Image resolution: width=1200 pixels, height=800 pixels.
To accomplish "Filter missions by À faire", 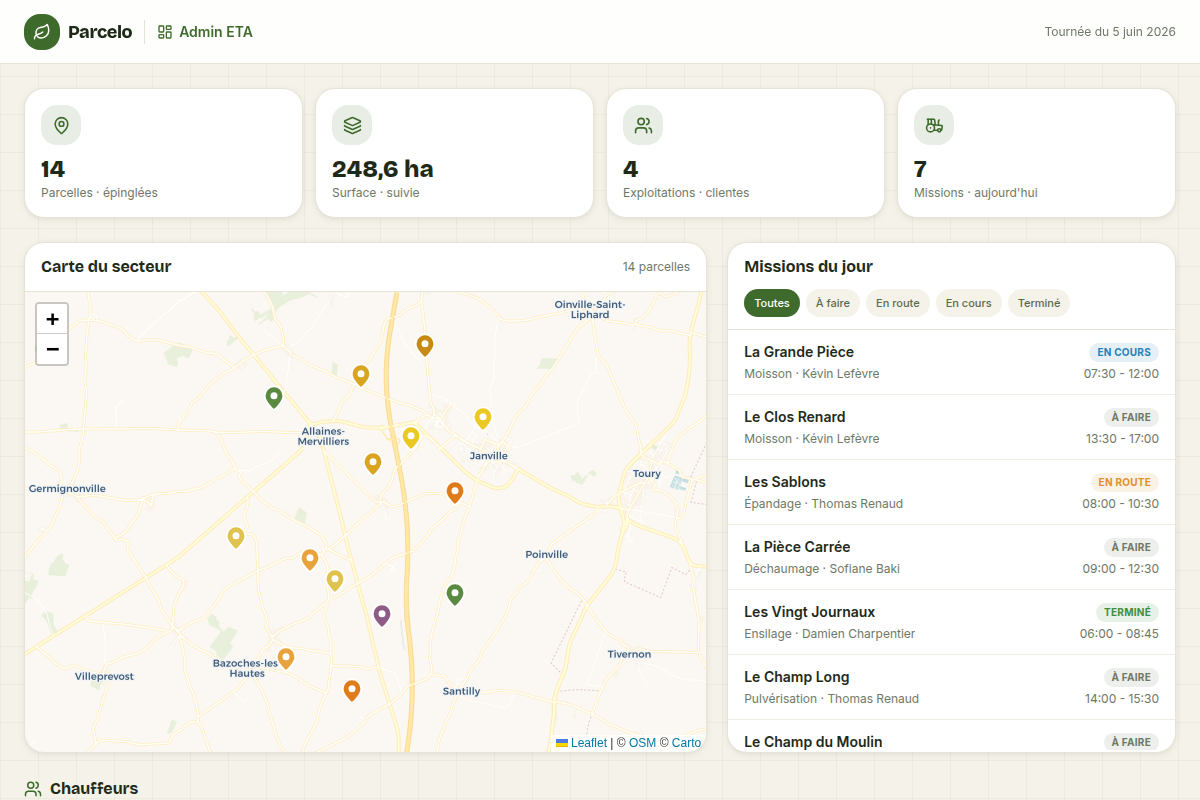I will 833,303.
